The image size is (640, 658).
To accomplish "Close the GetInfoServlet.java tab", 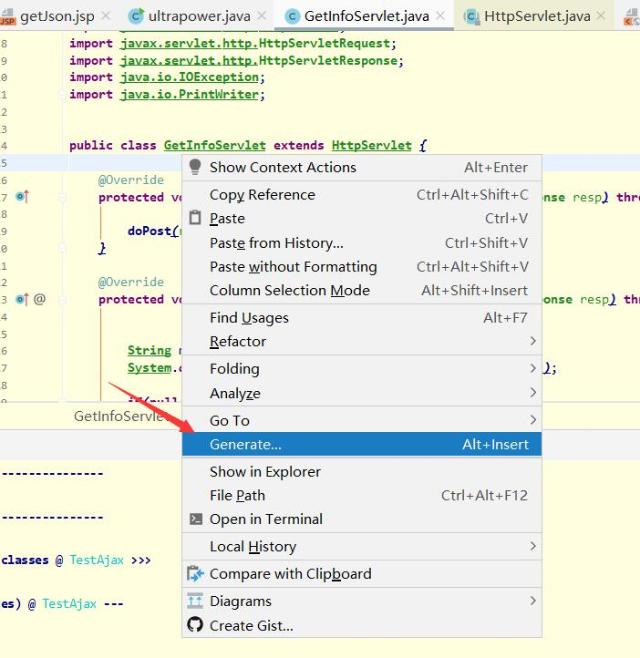I will pyautogui.click(x=440, y=16).
